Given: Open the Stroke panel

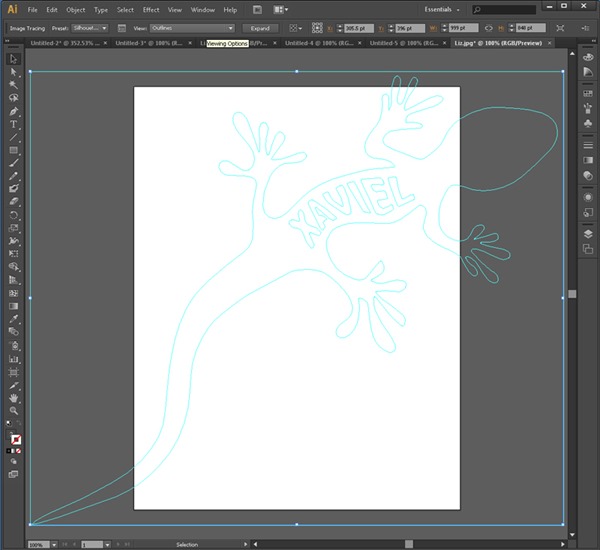Looking at the screenshot, I should click(x=588, y=145).
